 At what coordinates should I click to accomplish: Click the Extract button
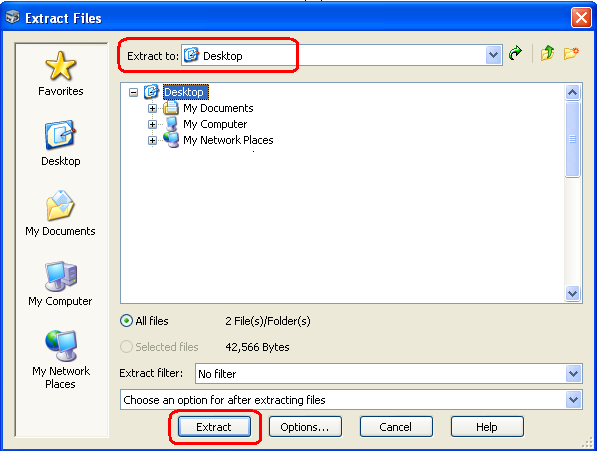point(214,427)
